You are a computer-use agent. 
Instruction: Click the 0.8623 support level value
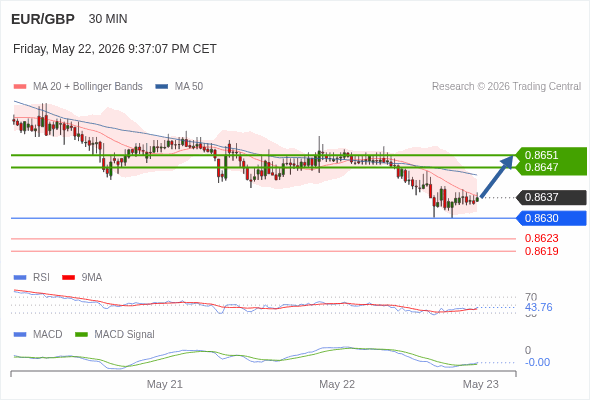point(541,238)
